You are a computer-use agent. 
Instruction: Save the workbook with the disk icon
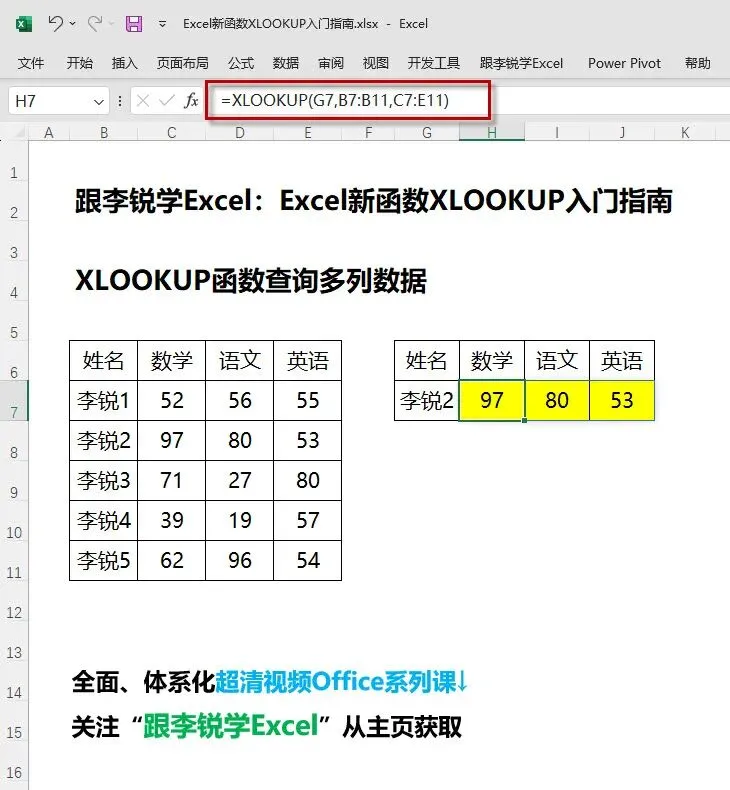[x=134, y=24]
